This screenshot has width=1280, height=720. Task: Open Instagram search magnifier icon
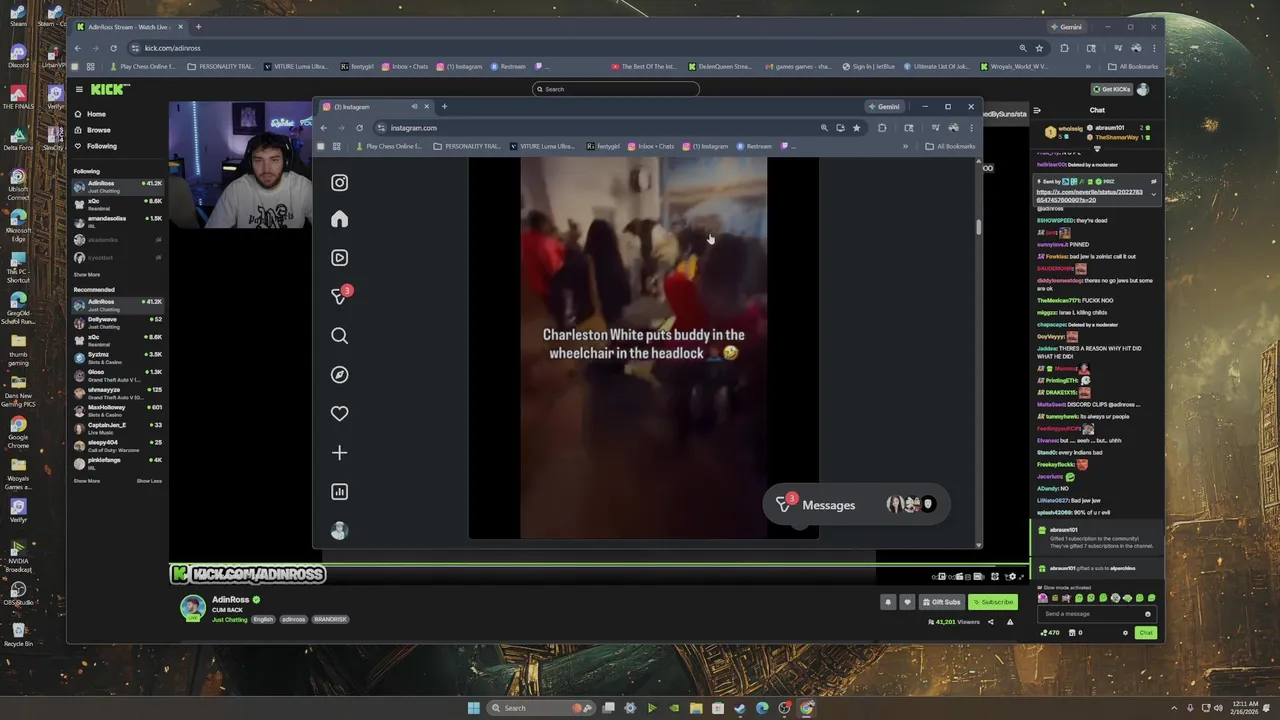(340, 336)
